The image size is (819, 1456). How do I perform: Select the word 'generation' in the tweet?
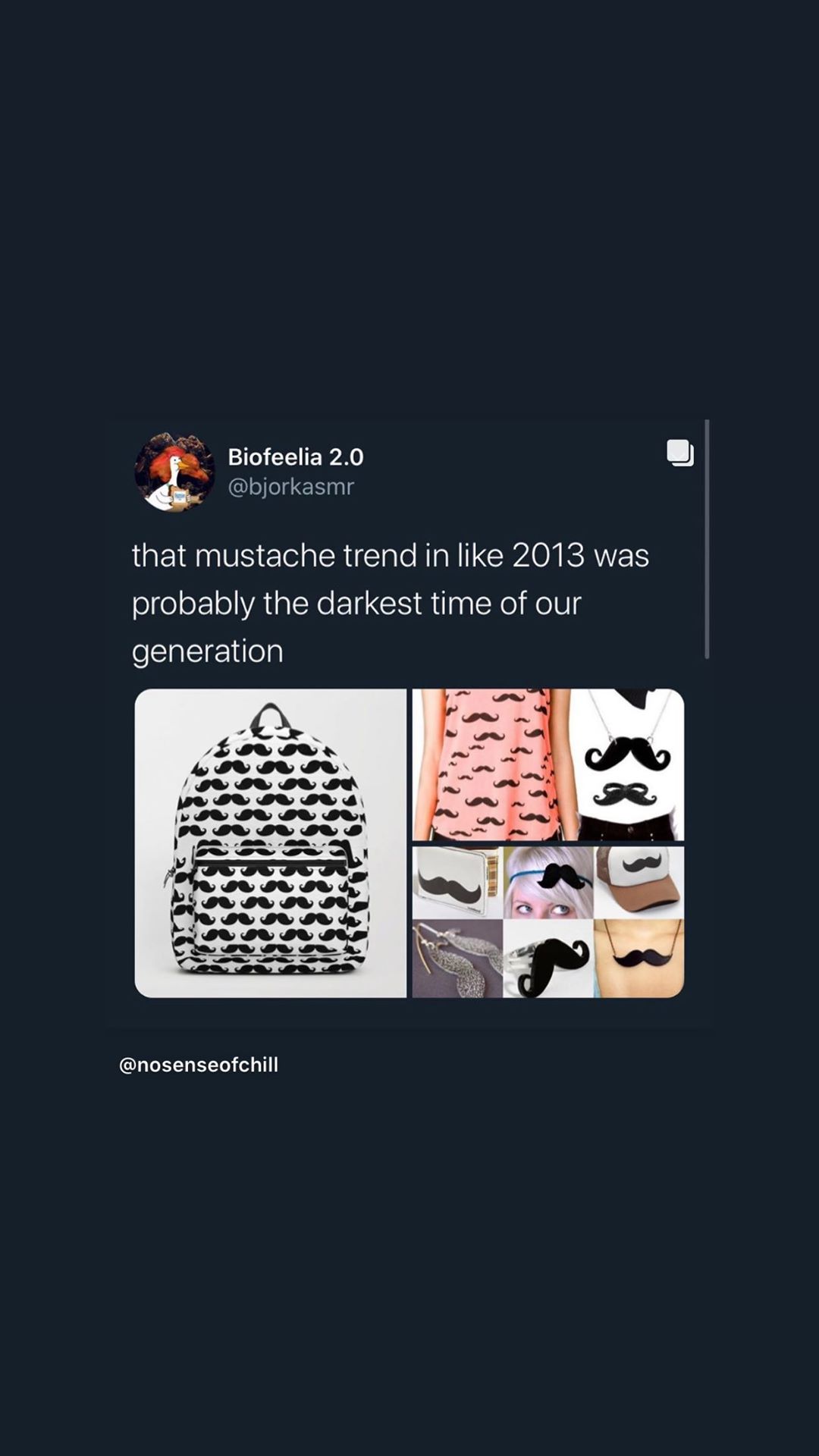[208, 651]
